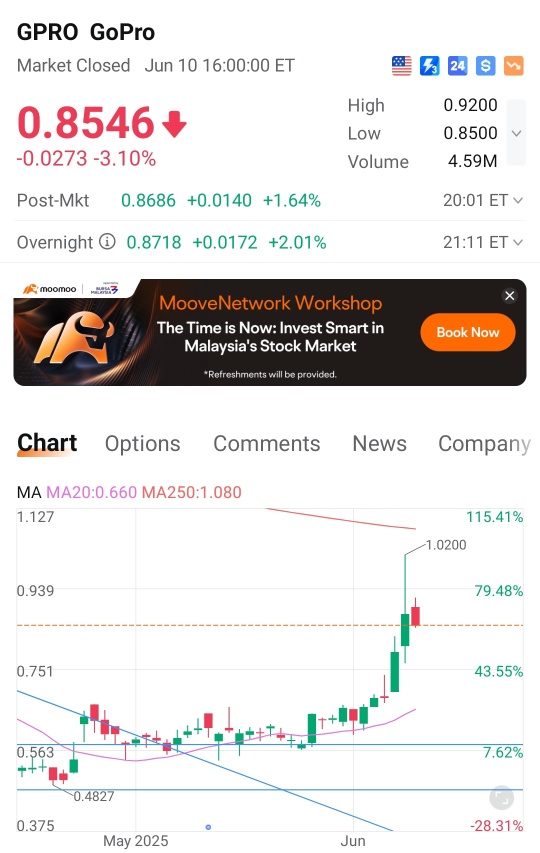Image resolution: width=540 pixels, height=853 pixels.
Task: Open the blue lightning bolt icon
Action: tap(430, 66)
